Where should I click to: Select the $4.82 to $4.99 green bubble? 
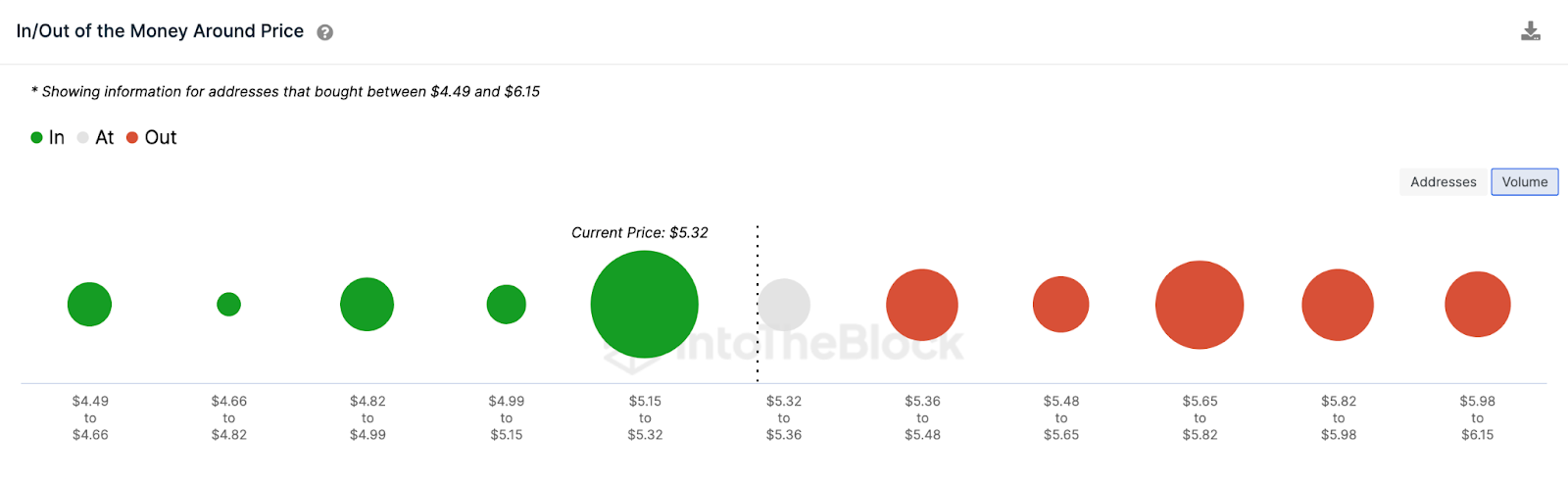tap(367, 305)
